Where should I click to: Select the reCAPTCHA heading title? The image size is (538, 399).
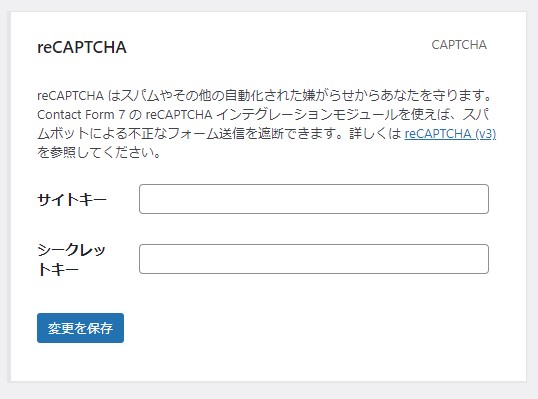click(x=82, y=47)
